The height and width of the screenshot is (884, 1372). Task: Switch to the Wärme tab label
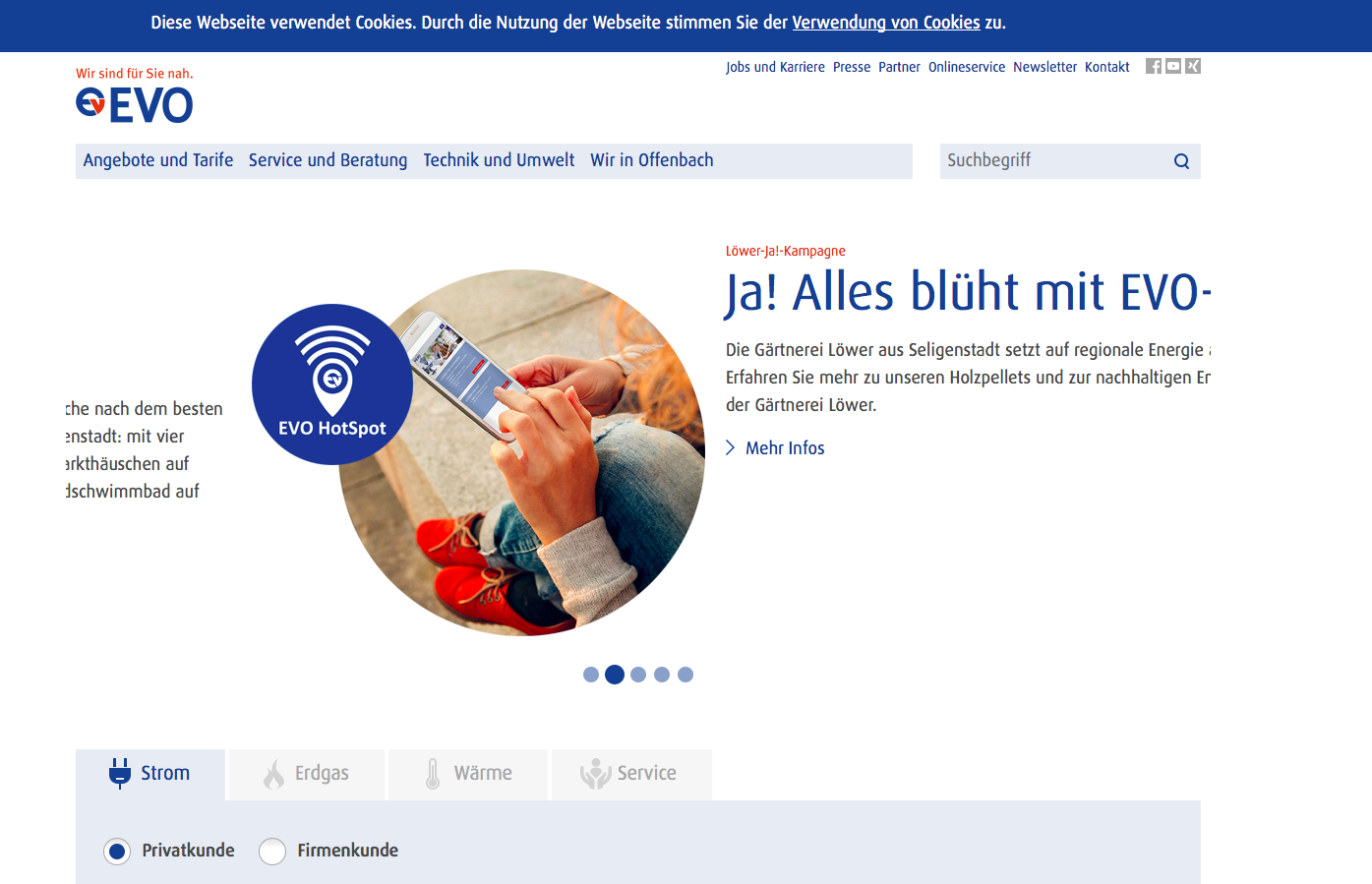point(483,773)
